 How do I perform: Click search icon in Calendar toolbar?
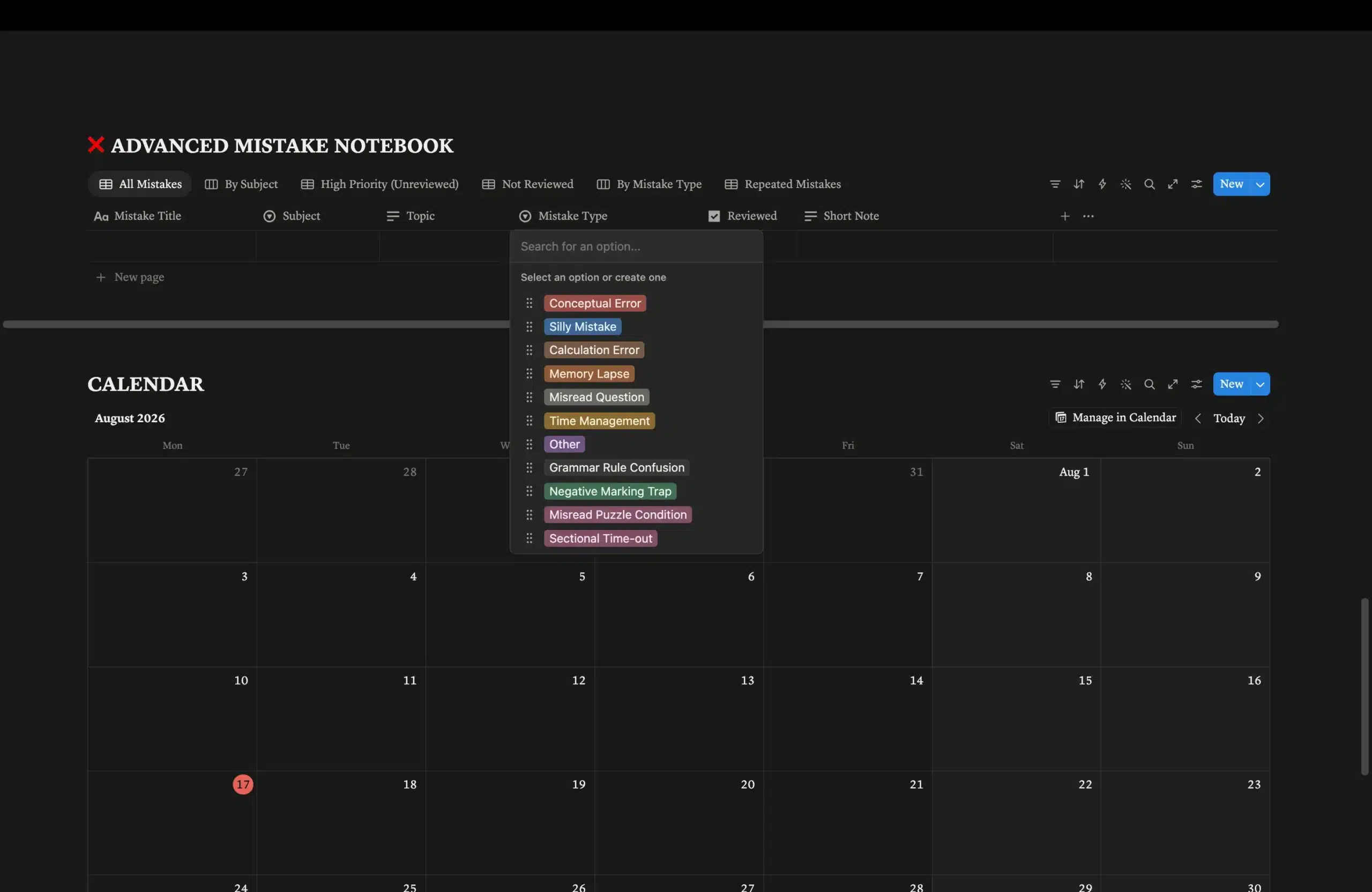point(1149,384)
